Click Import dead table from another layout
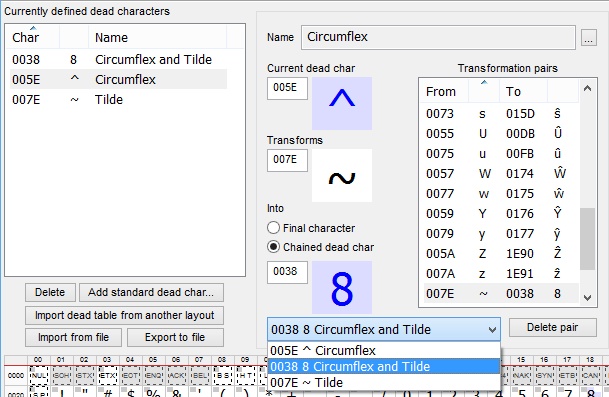 click(x=124, y=315)
